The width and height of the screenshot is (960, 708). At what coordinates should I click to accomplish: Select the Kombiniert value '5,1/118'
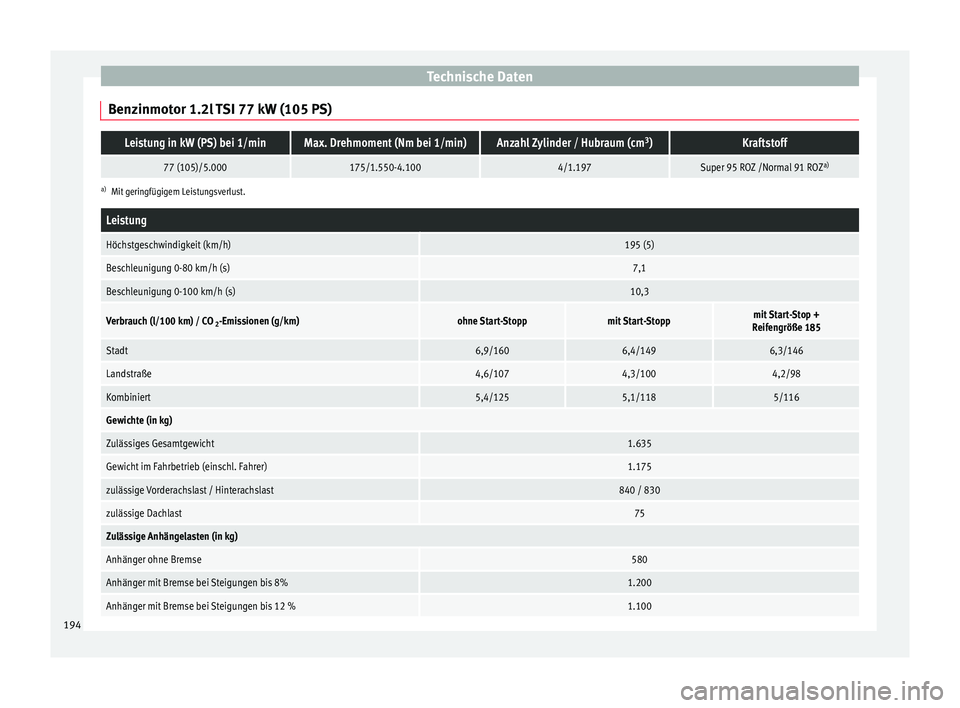click(x=639, y=397)
